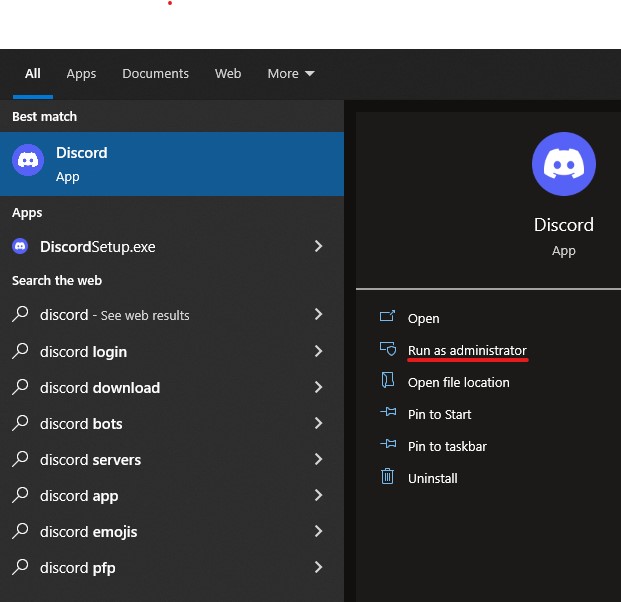Viewport: 621px width, 602px height.
Task: Choose Uninstall for Discord
Action: [433, 479]
